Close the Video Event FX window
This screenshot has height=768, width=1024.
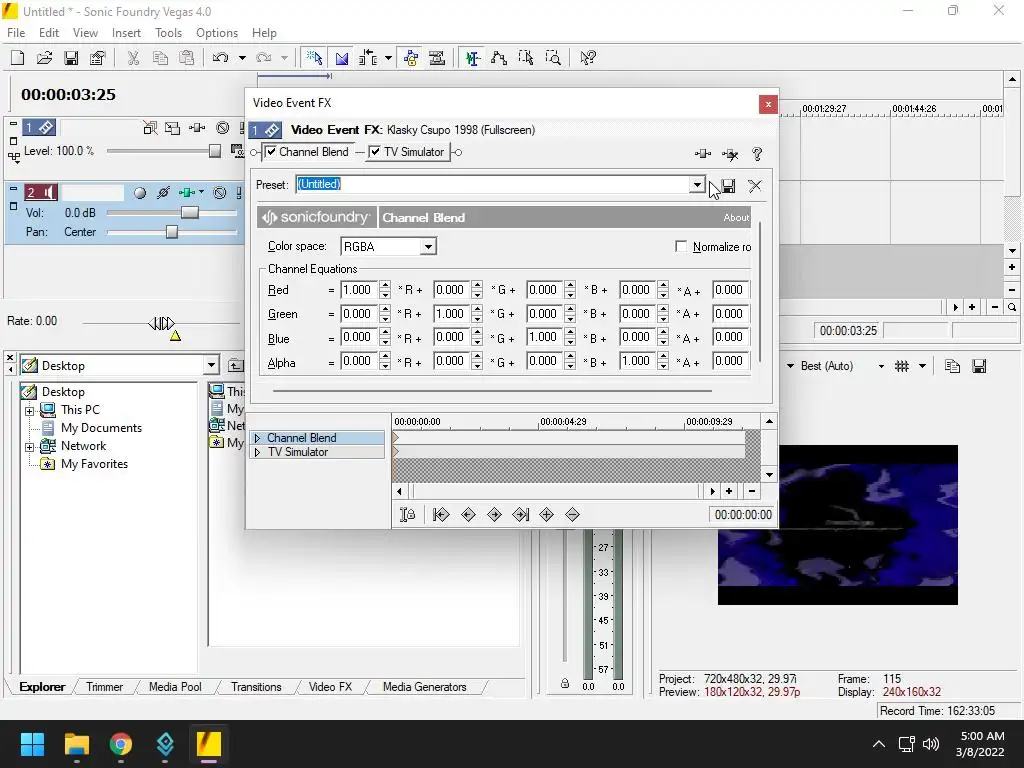[x=768, y=104]
